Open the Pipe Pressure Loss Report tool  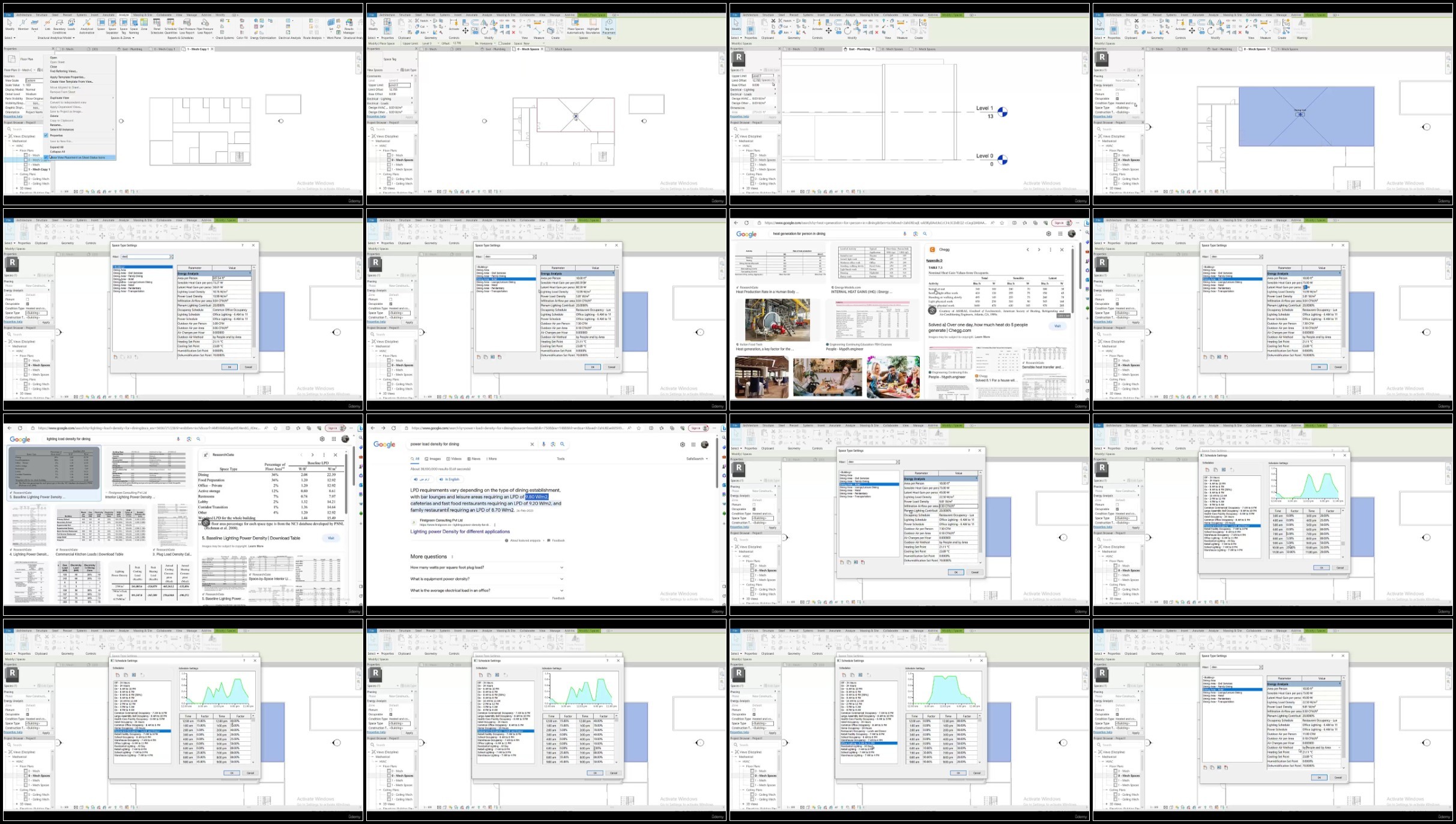(x=205, y=26)
